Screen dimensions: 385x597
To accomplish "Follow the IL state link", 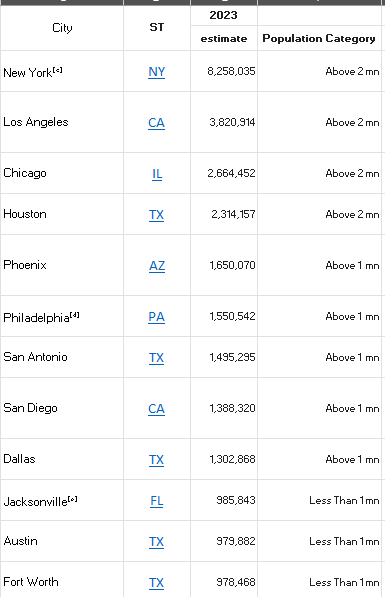I will pos(157,174).
